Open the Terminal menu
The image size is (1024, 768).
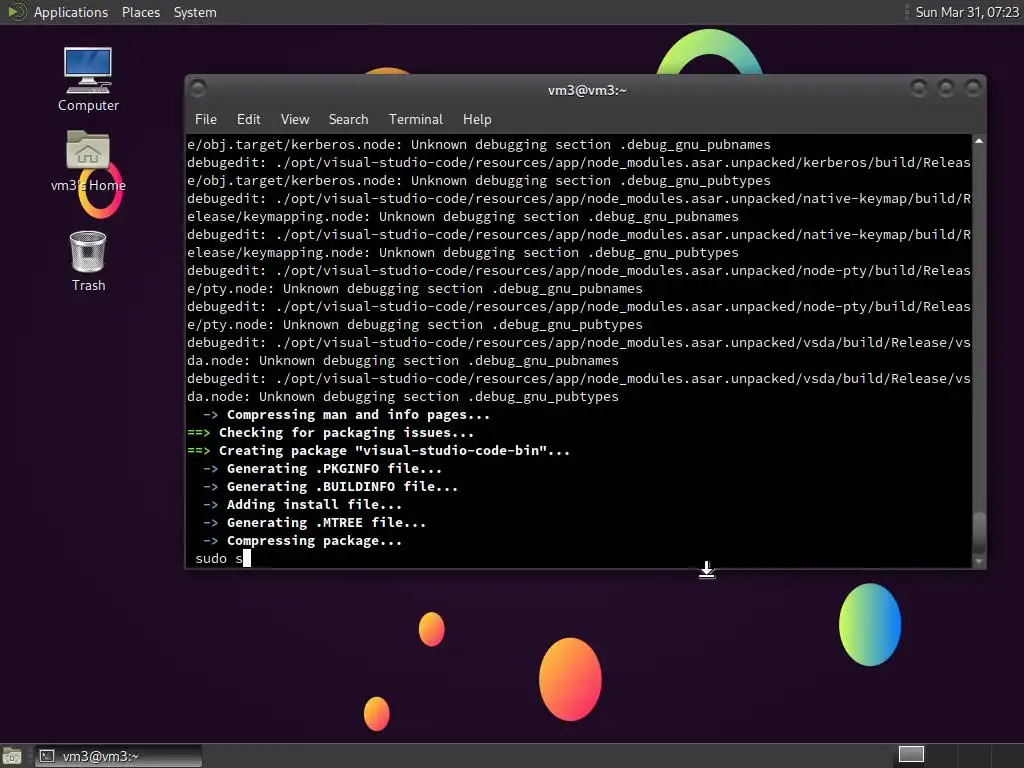coord(415,120)
